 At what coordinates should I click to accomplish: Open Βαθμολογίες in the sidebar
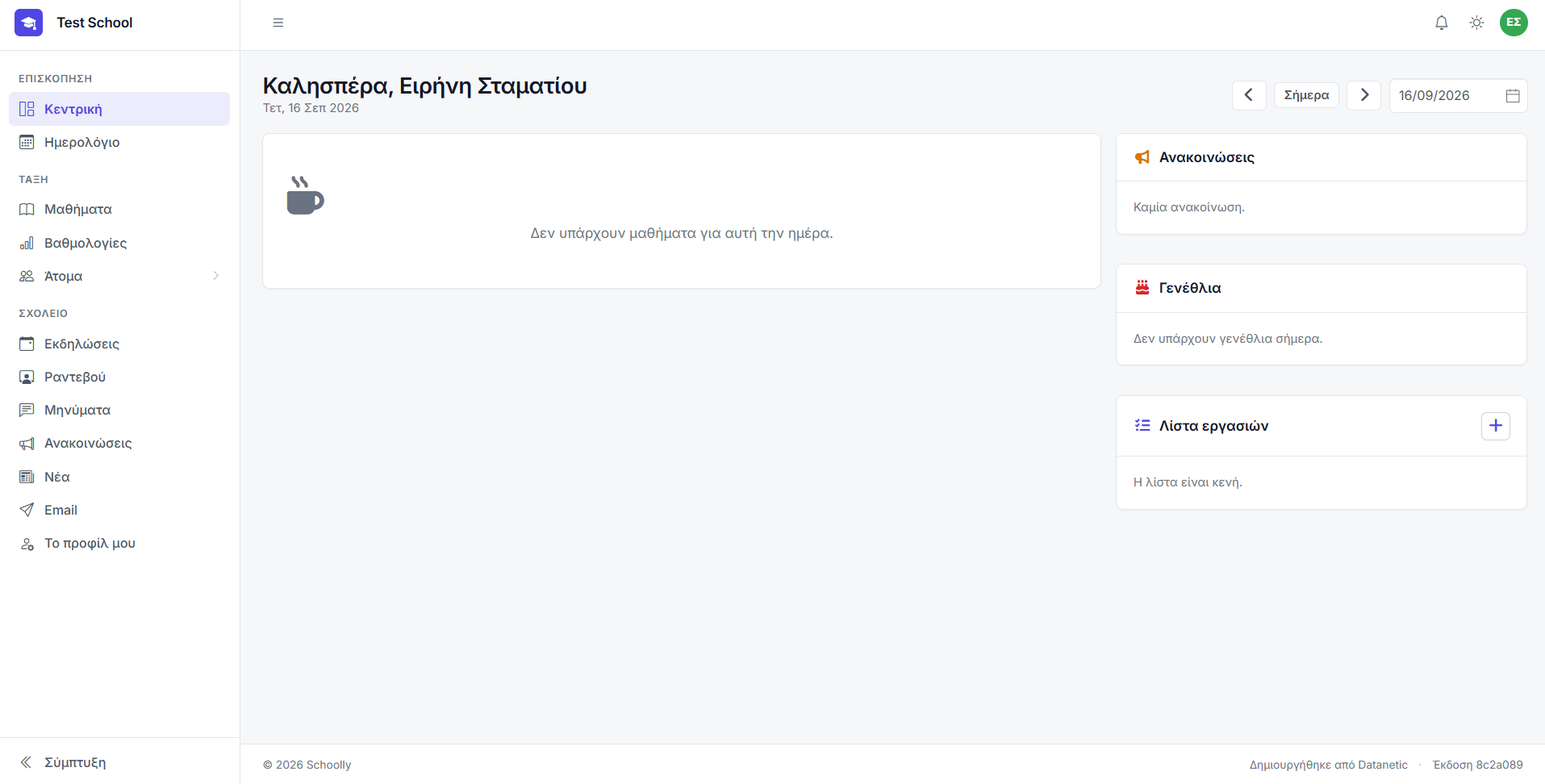point(119,243)
